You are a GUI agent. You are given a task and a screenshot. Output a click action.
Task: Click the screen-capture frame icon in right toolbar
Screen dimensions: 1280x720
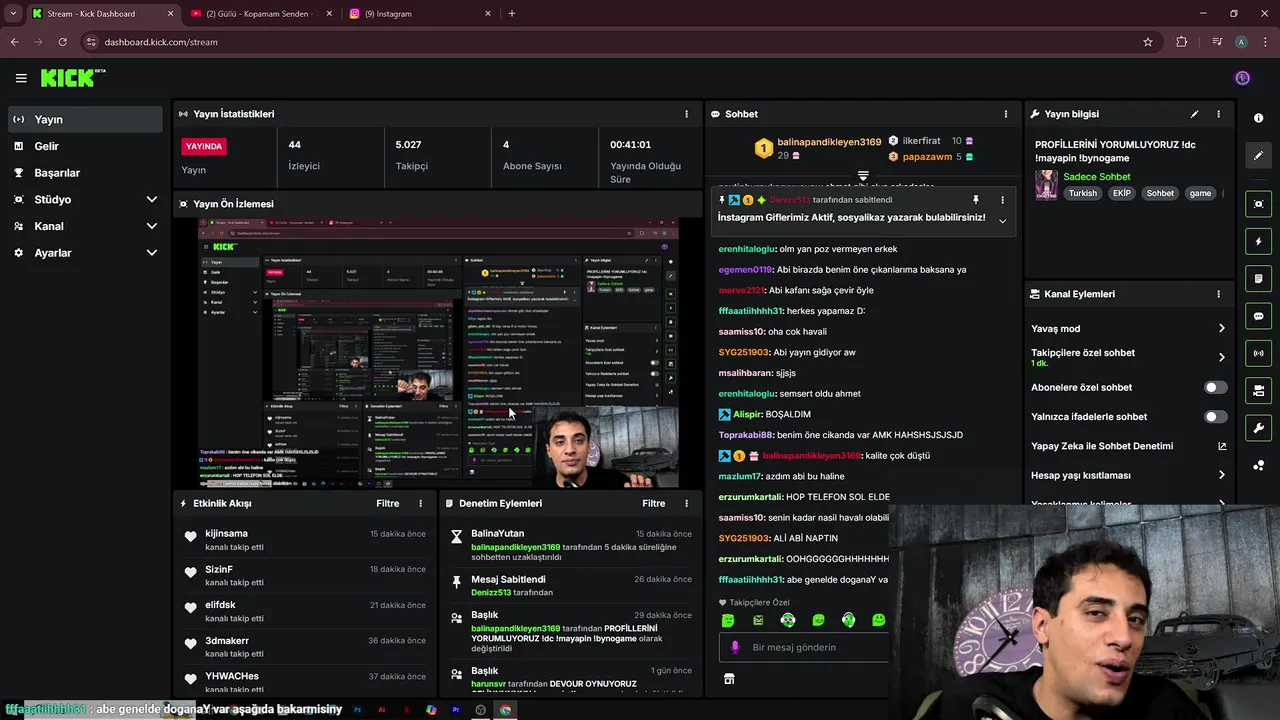click(x=1258, y=204)
